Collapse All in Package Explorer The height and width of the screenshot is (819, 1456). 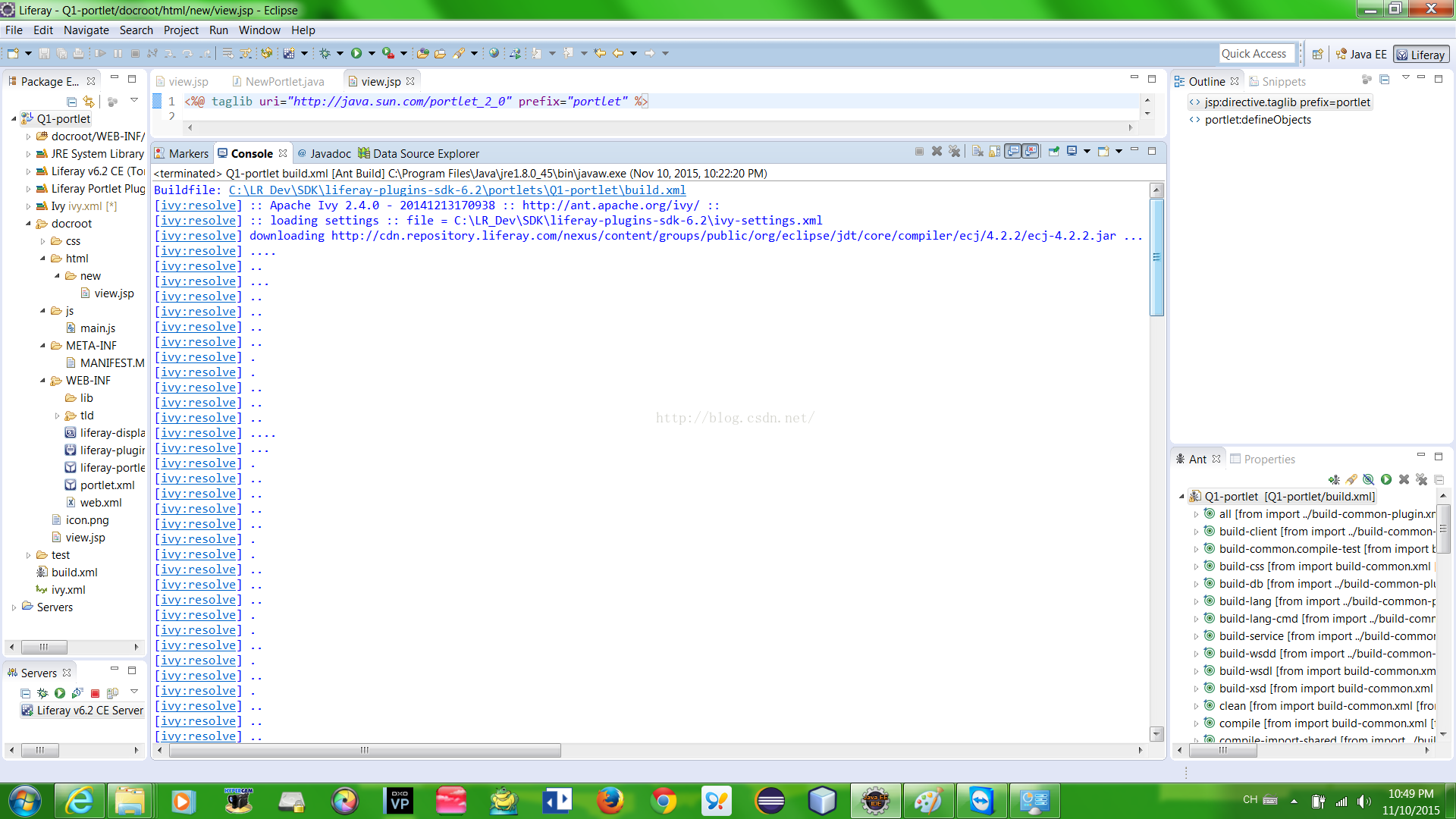[x=71, y=101]
